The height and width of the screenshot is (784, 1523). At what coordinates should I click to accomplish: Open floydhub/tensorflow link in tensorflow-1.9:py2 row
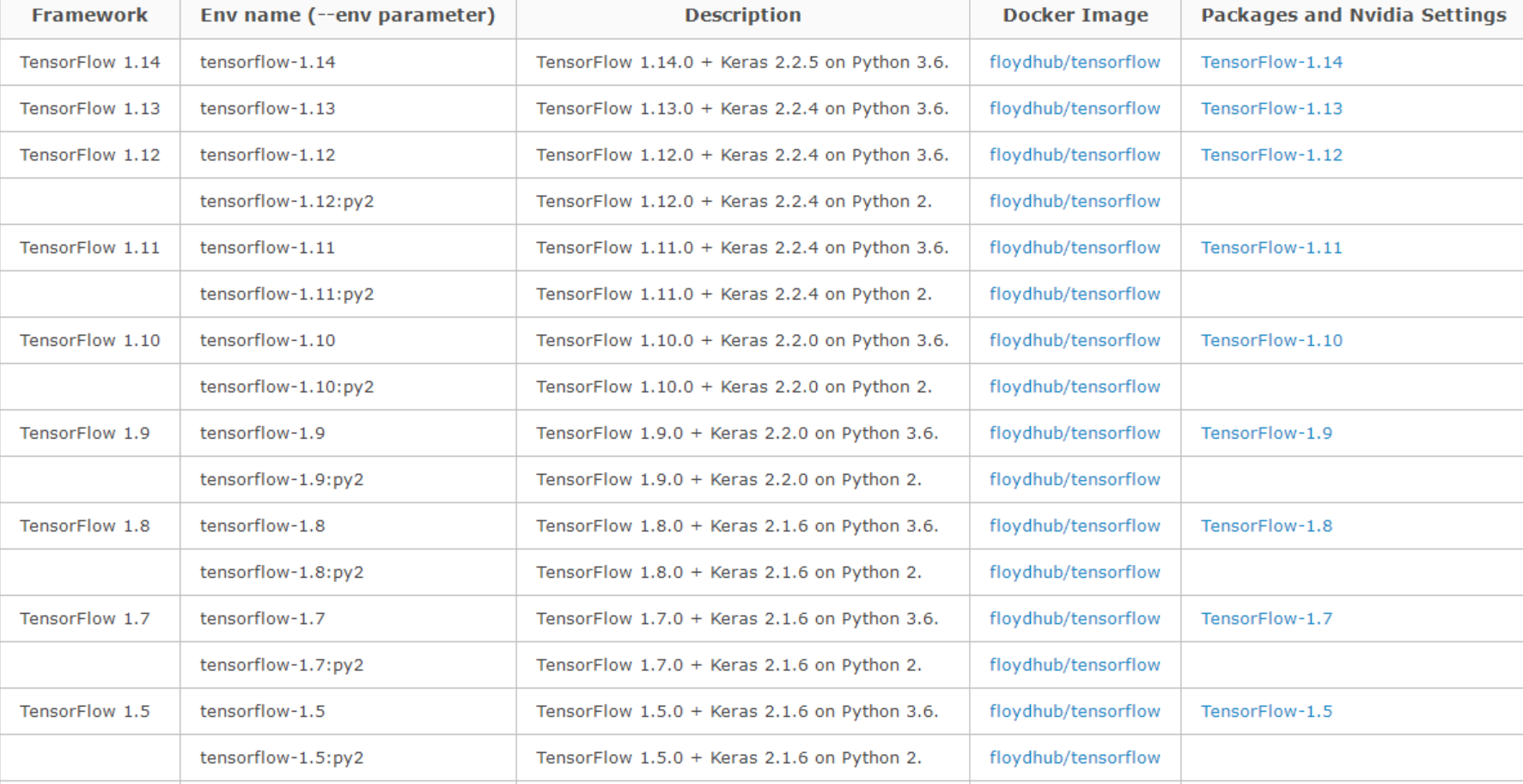1075,479
